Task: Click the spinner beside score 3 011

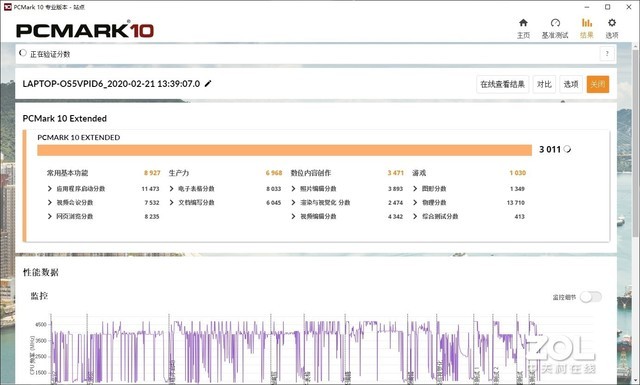Action: [567, 149]
